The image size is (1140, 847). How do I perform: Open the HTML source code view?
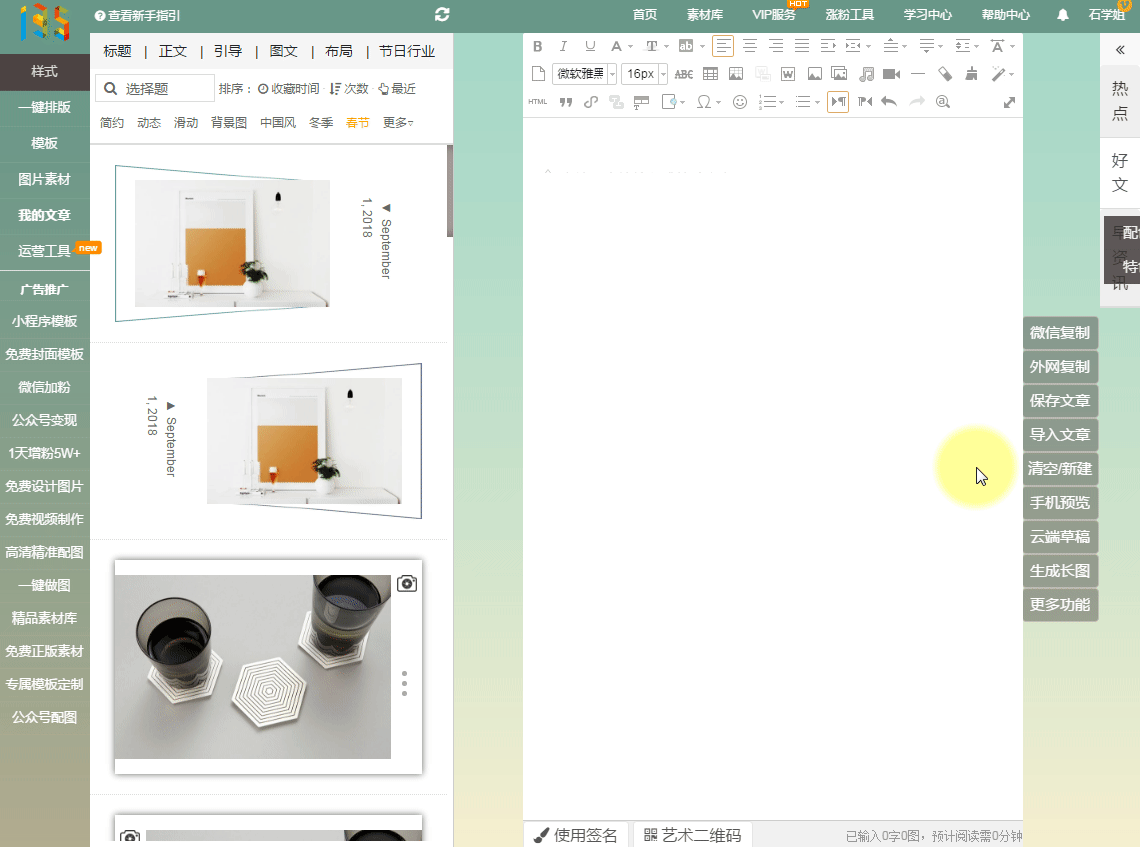538,102
